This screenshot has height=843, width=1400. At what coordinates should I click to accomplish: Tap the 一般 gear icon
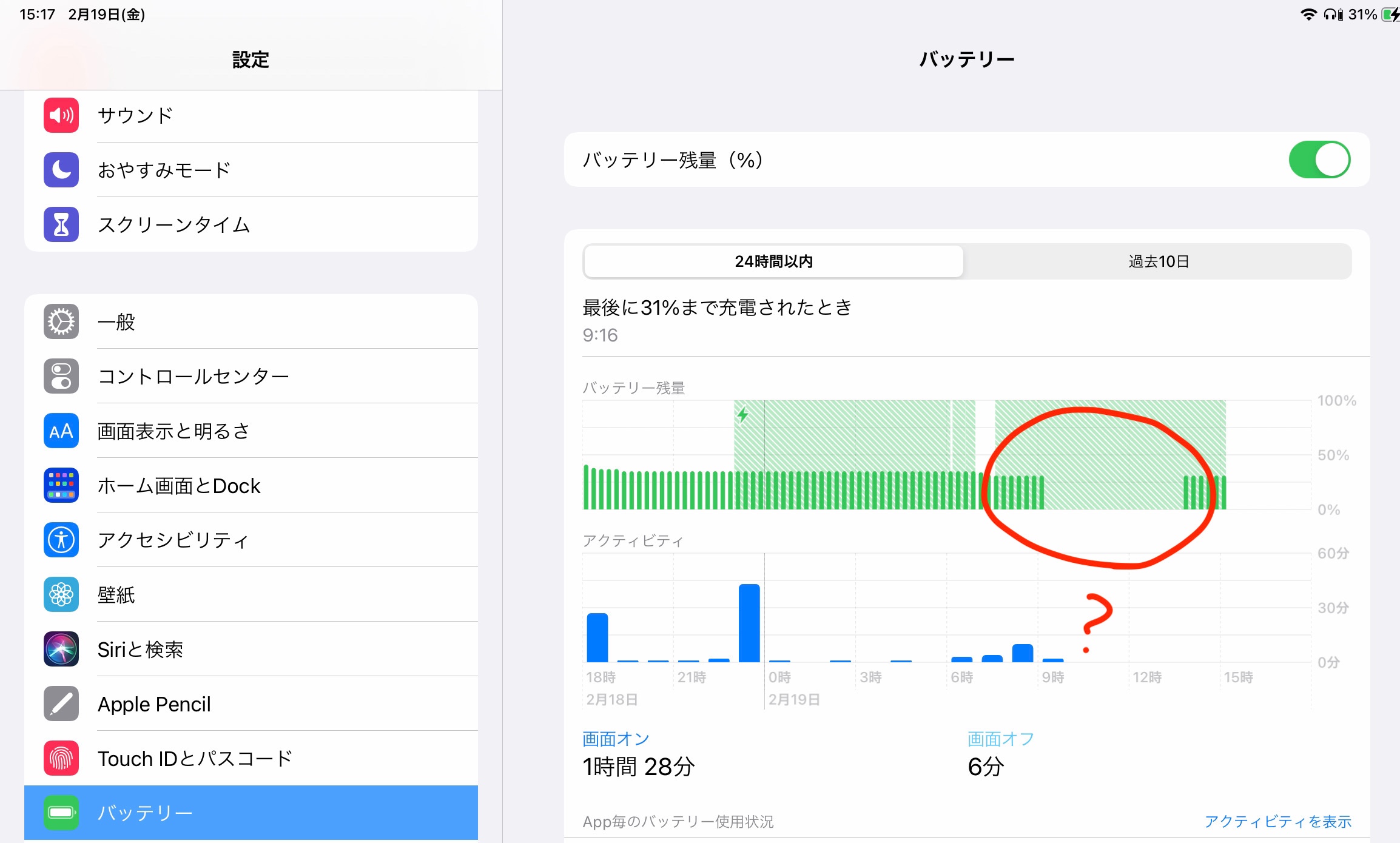pos(61,321)
